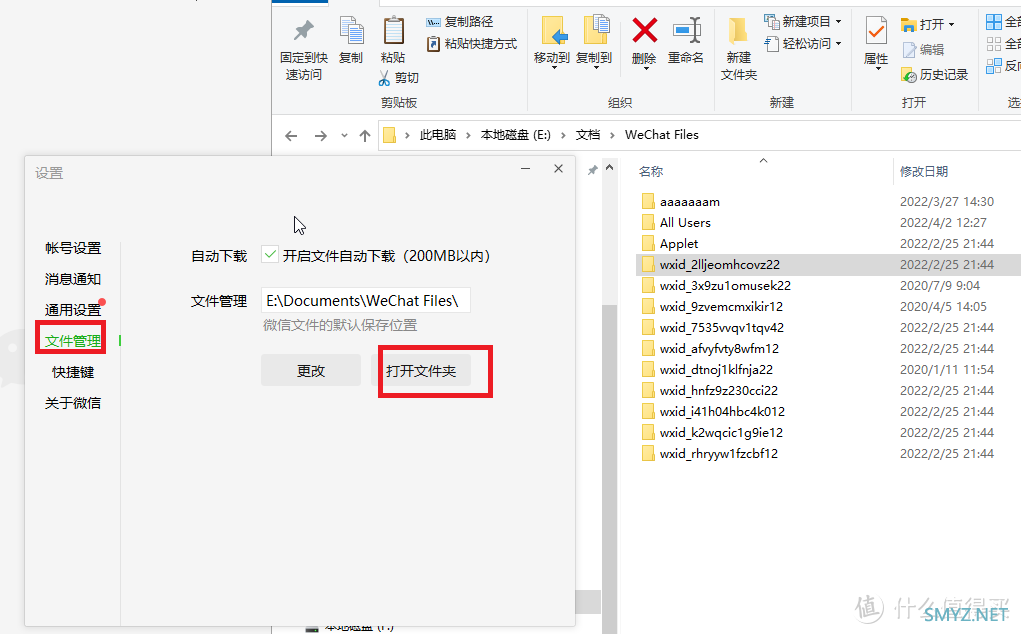Select folder wxid_2lljeomhcovz22

click(719, 264)
